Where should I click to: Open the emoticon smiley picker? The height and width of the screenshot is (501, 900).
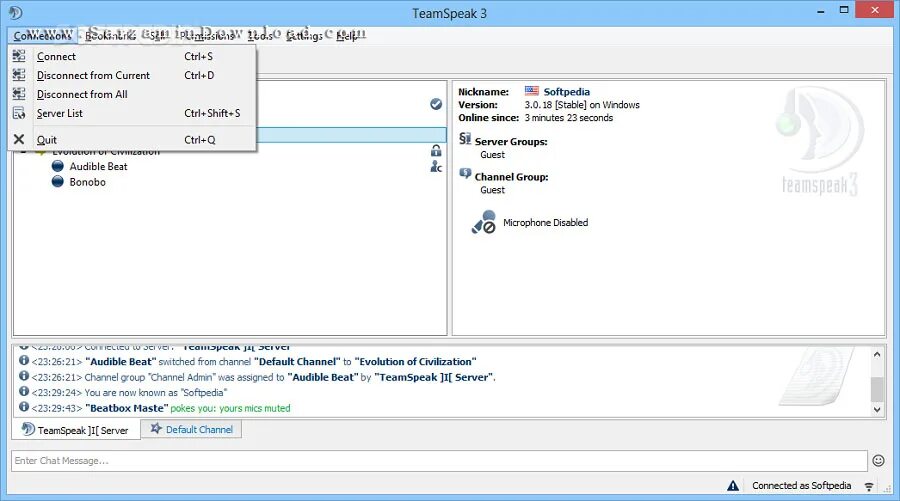point(878,460)
